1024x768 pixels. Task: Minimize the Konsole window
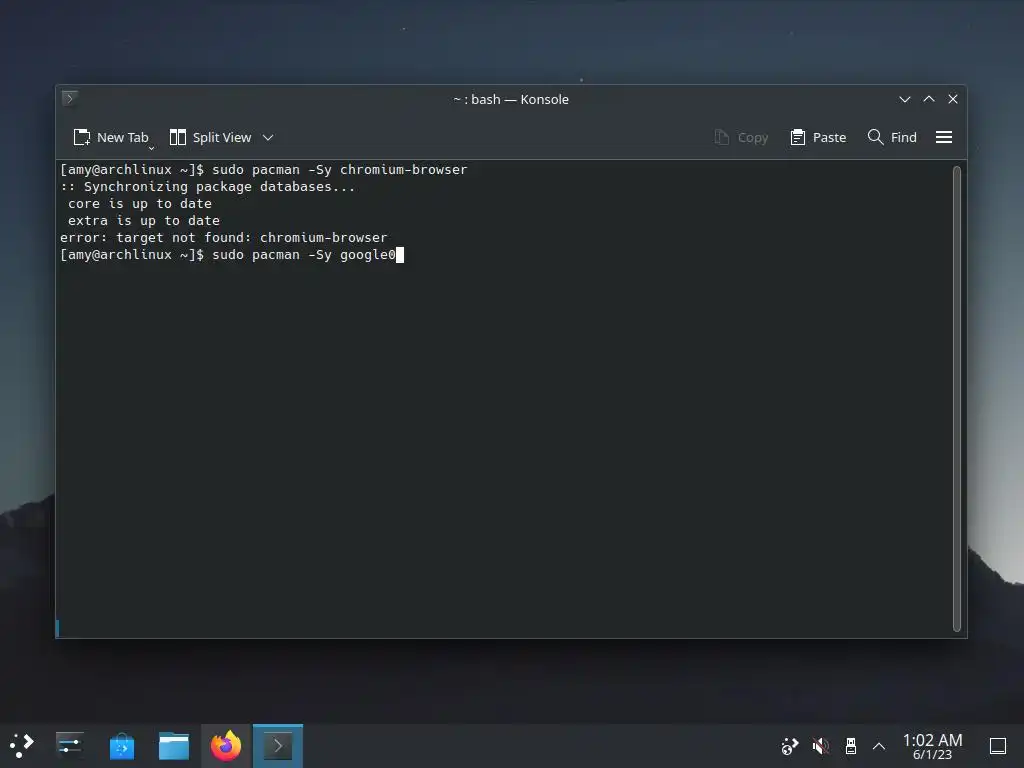tap(904, 99)
